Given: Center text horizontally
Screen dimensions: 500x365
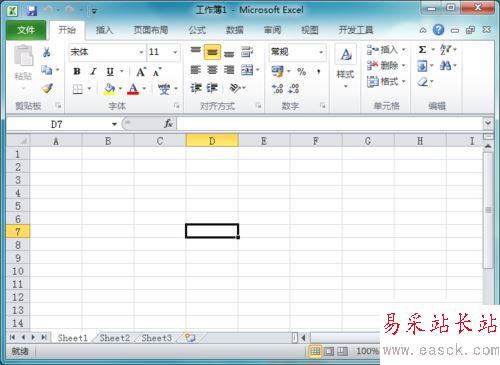Looking at the screenshot, I should 212,70.
